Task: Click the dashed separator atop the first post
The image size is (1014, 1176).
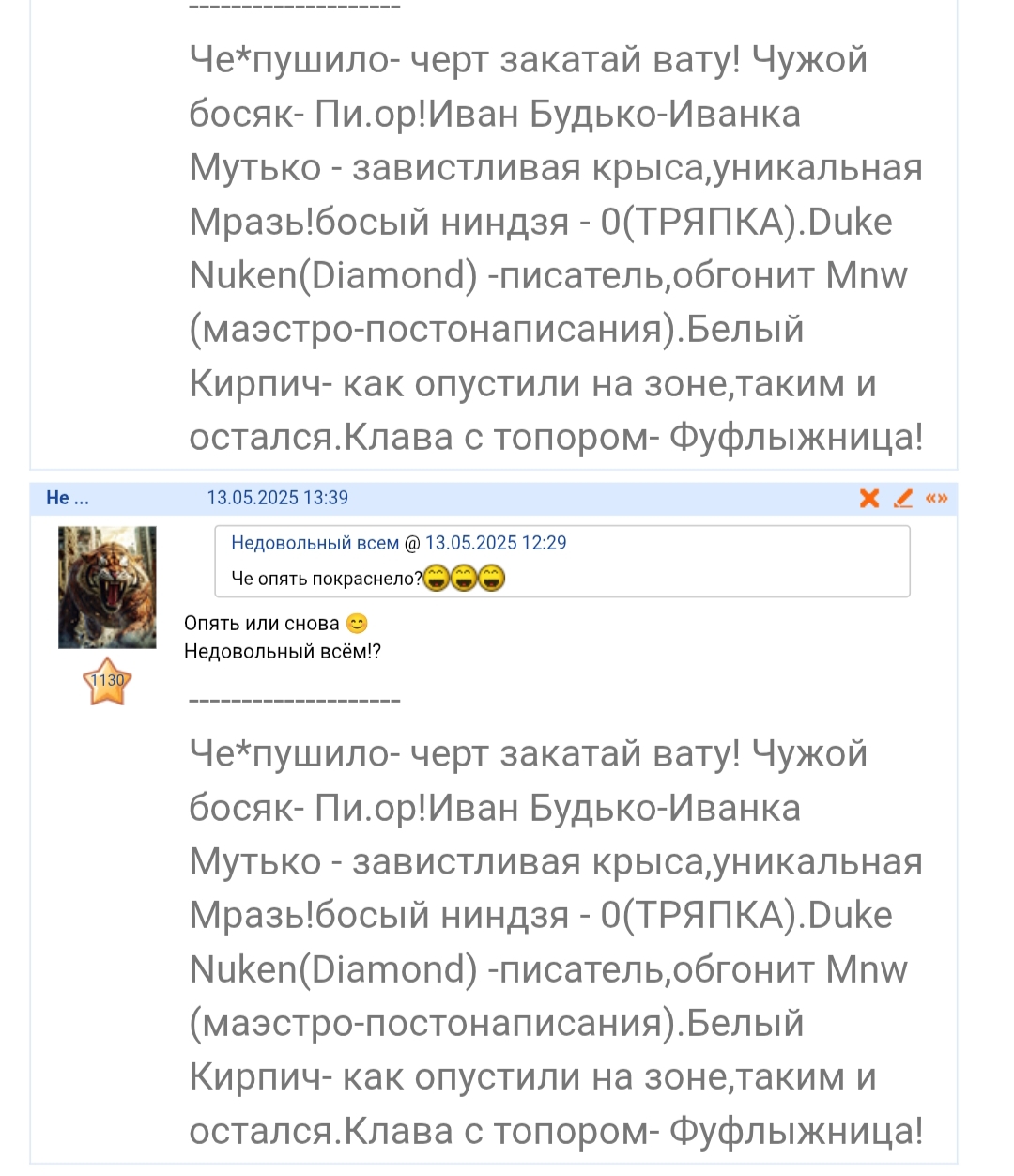Action: pyautogui.click(x=295, y=8)
